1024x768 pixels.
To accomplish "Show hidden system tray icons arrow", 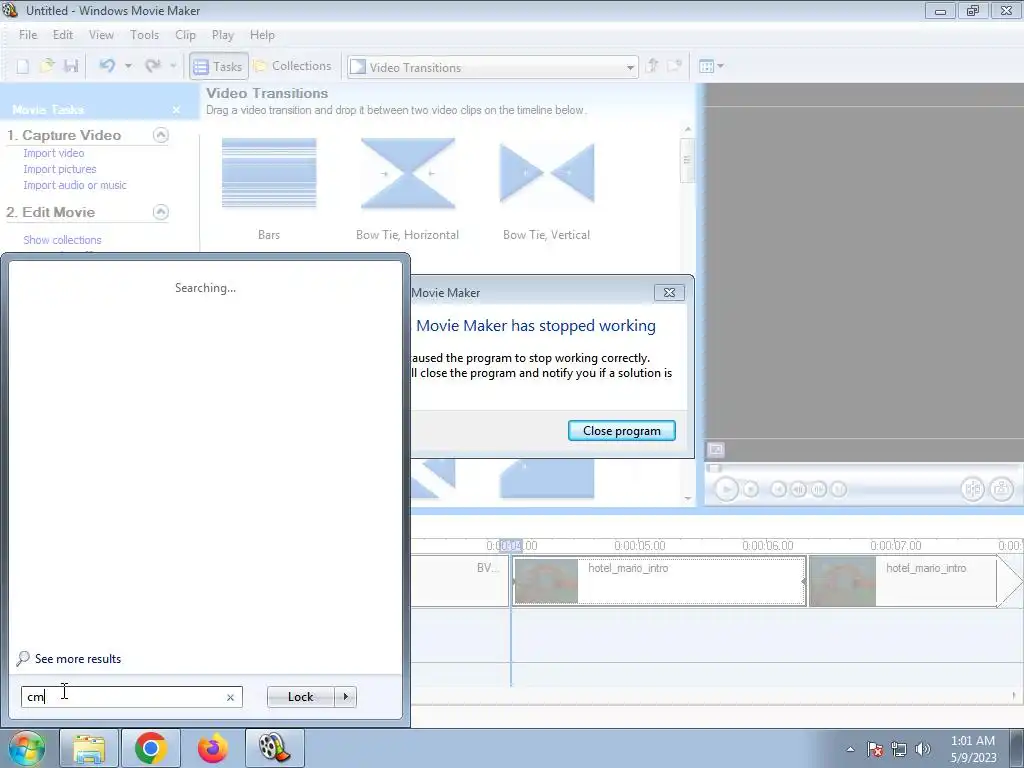I will point(850,749).
